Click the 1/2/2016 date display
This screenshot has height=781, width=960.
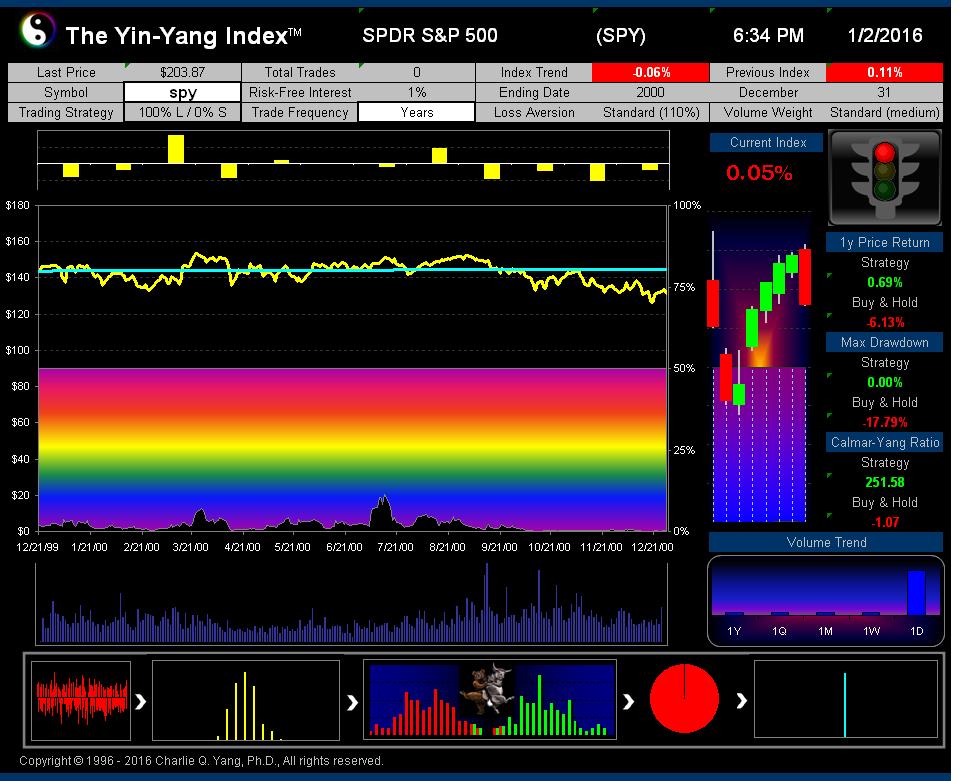tap(885, 36)
